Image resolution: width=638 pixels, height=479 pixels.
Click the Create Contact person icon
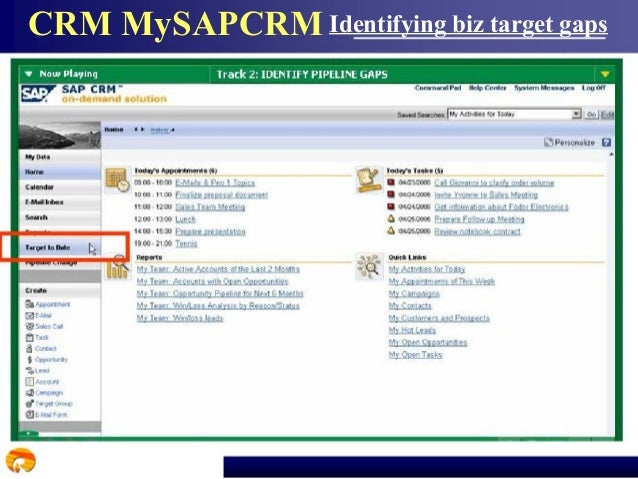pyautogui.click(x=29, y=348)
